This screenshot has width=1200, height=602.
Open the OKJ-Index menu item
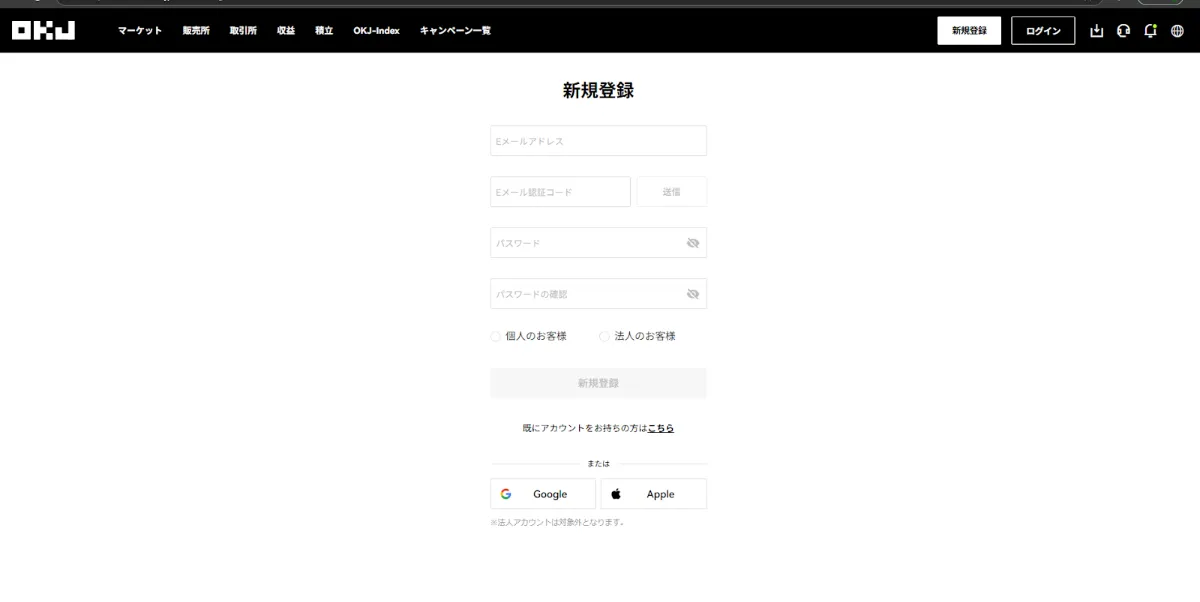(376, 31)
